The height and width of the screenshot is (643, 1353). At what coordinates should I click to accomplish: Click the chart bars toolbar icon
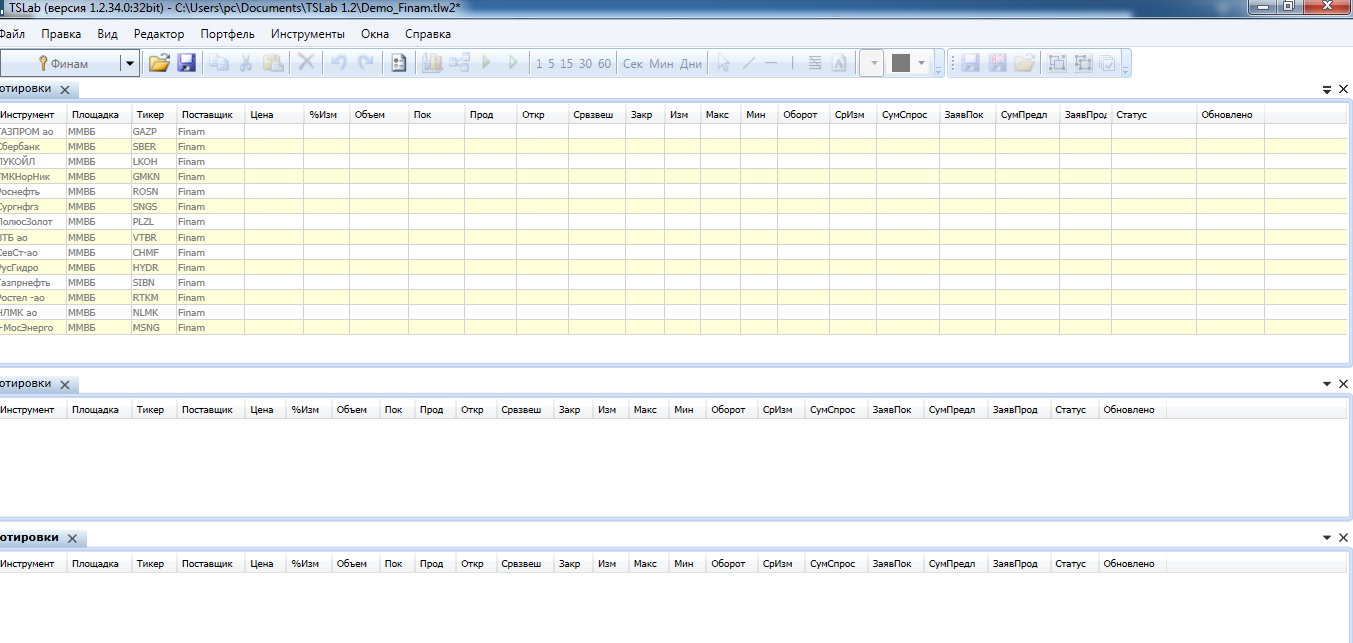point(432,63)
